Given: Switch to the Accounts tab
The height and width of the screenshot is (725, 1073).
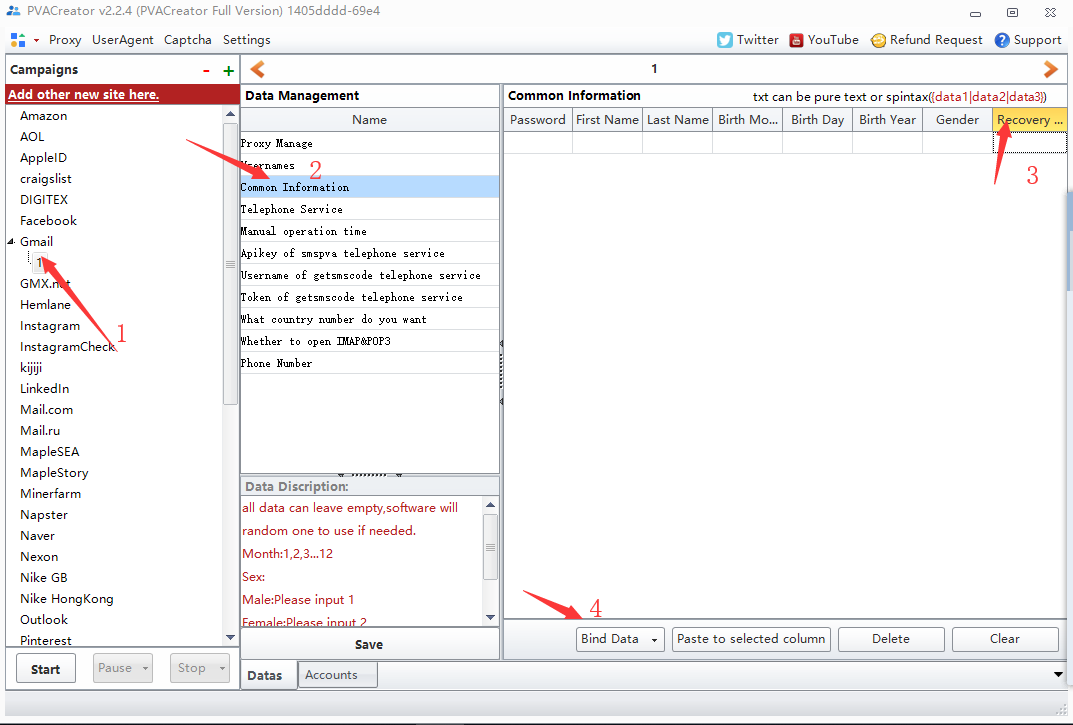Looking at the screenshot, I should 331,675.
